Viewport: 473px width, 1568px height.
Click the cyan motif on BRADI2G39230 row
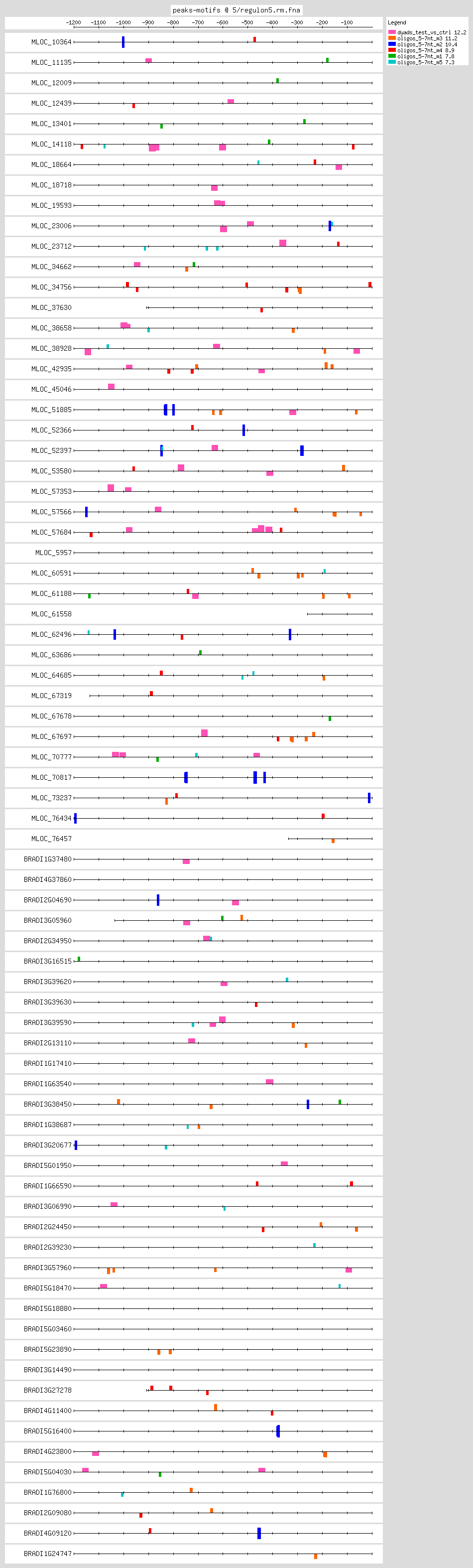tap(314, 1245)
